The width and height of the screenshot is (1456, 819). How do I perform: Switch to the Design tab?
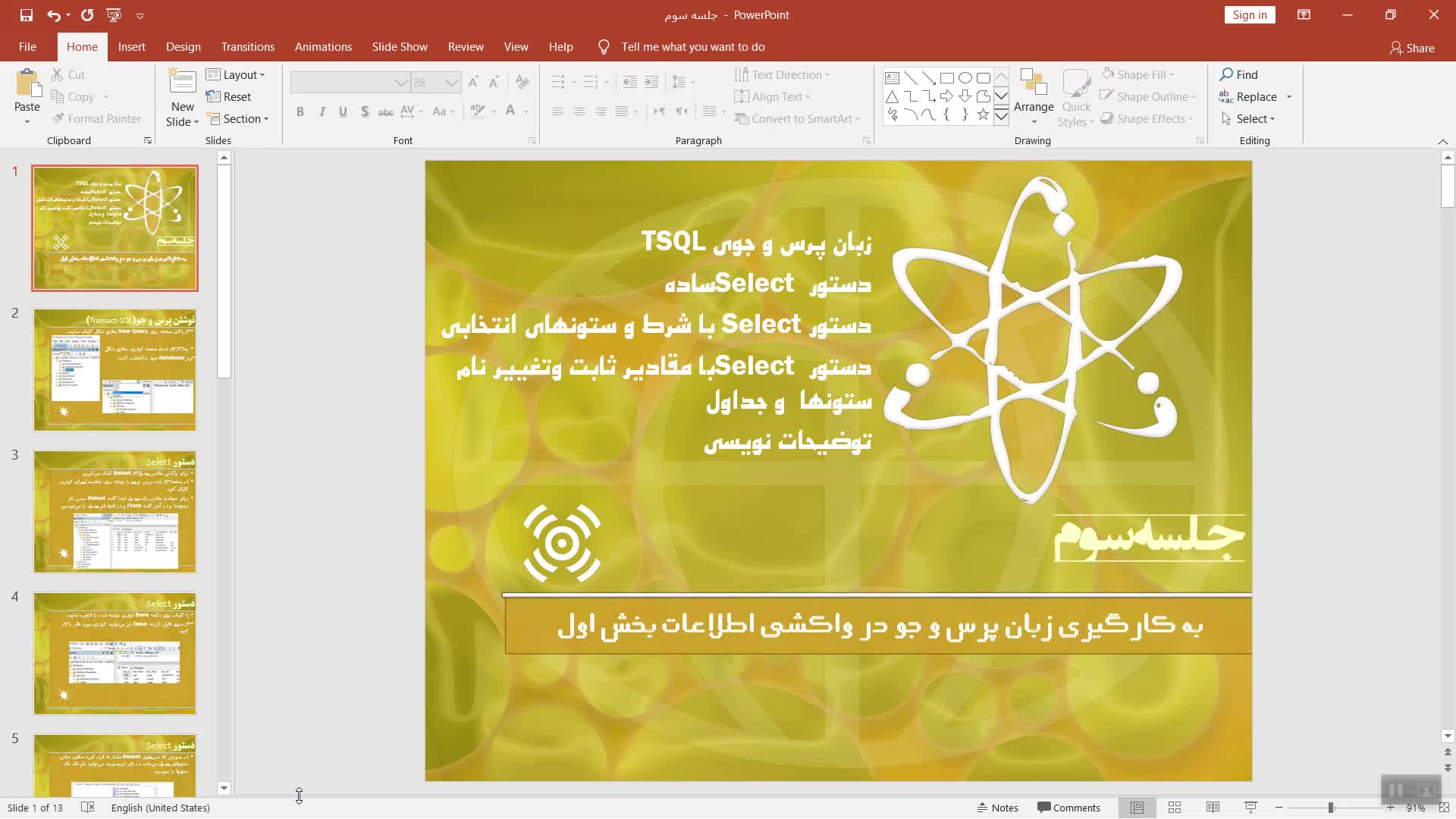tap(183, 47)
